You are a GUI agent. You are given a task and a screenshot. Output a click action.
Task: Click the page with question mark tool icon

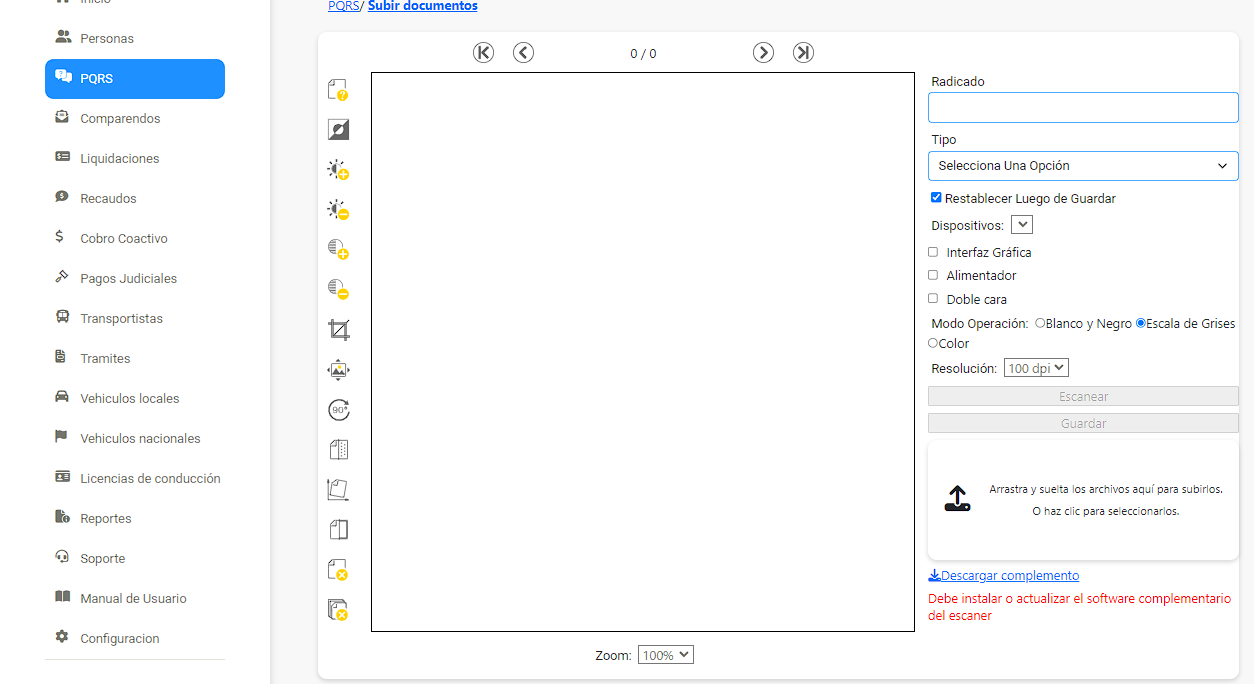[x=338, y=90]
